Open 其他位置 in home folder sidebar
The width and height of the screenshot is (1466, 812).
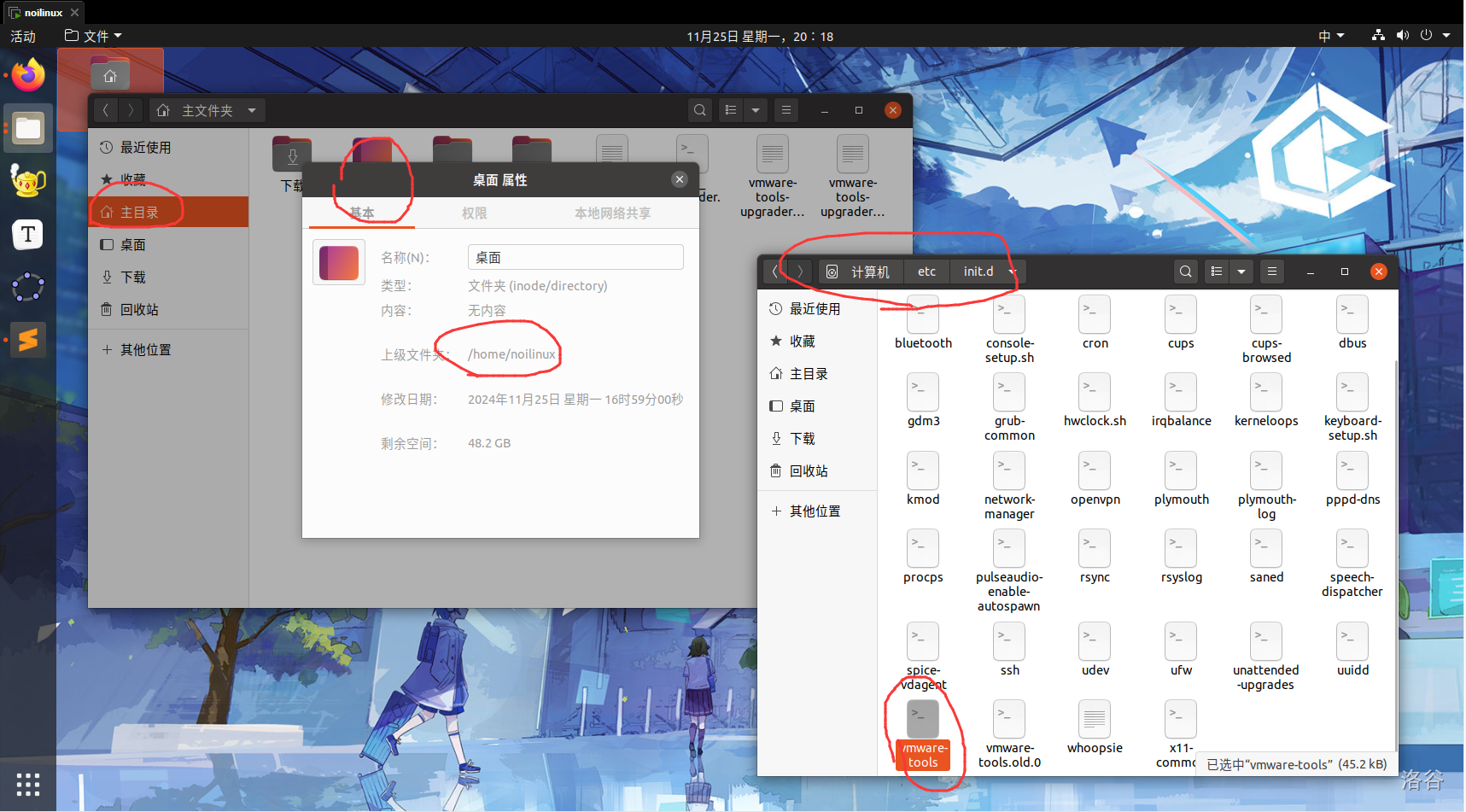pos(168,349)
